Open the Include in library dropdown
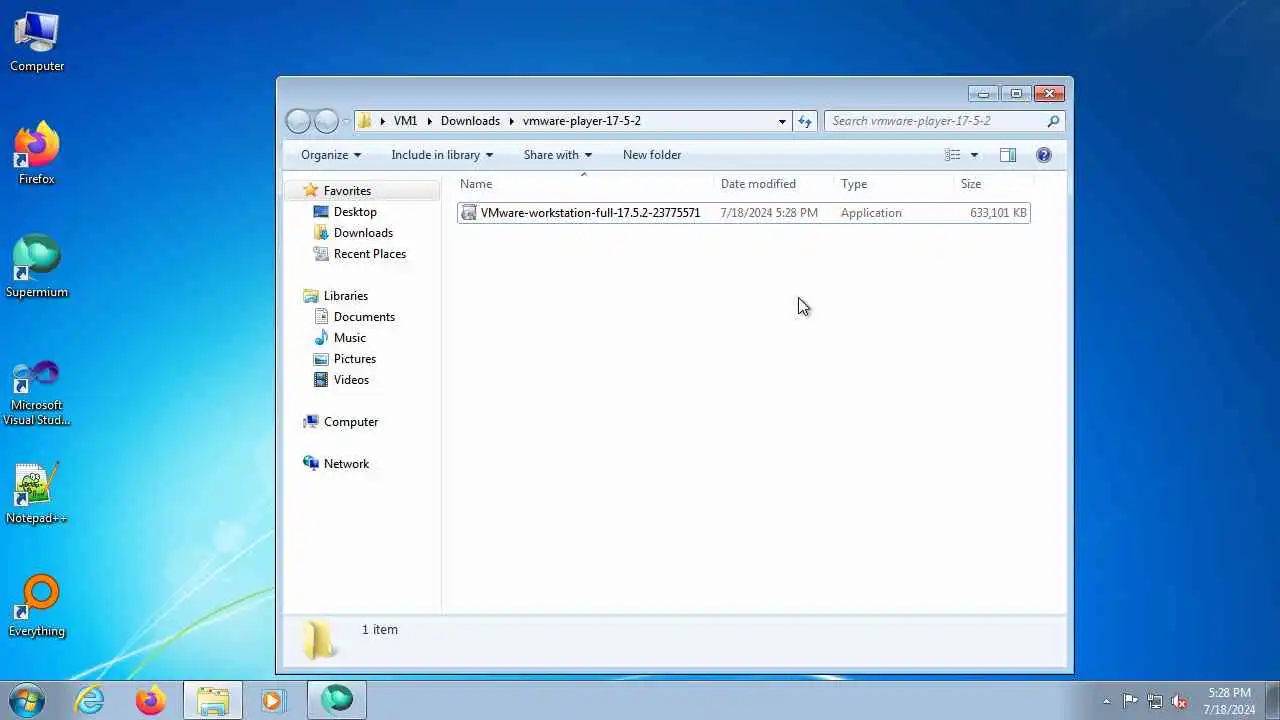The height and width of the screenshot is (720, 1280). point(442,155)
